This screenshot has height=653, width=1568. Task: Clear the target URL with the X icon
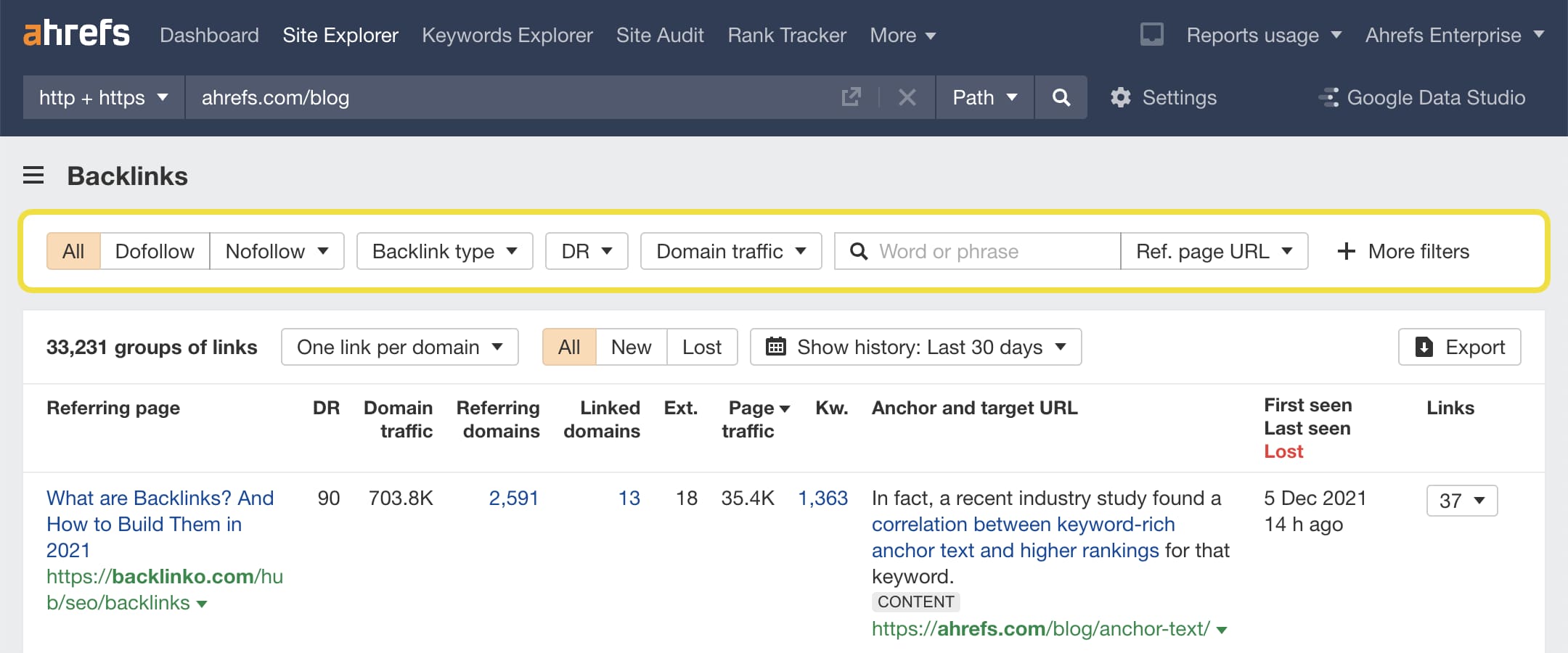(x=907, y=97)
